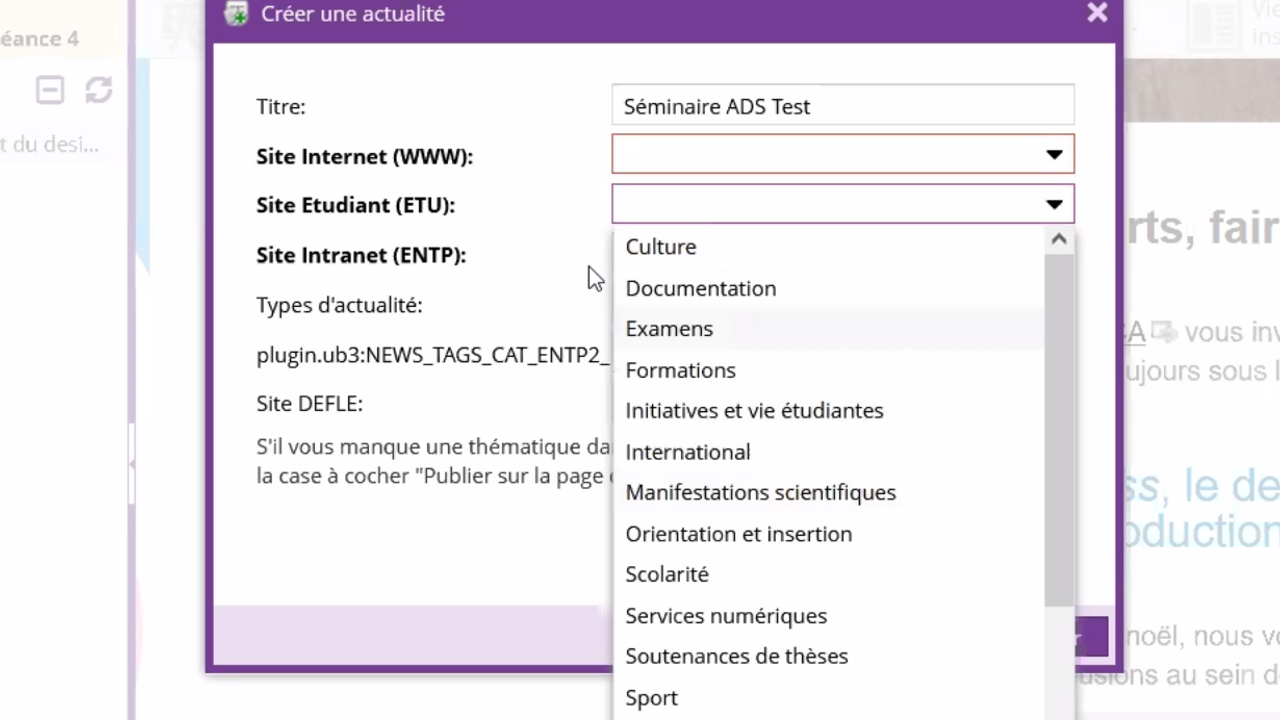Screen dimensions: 1280x720
Task: Select Sport from the dropdown list
Action: (651, 698)
